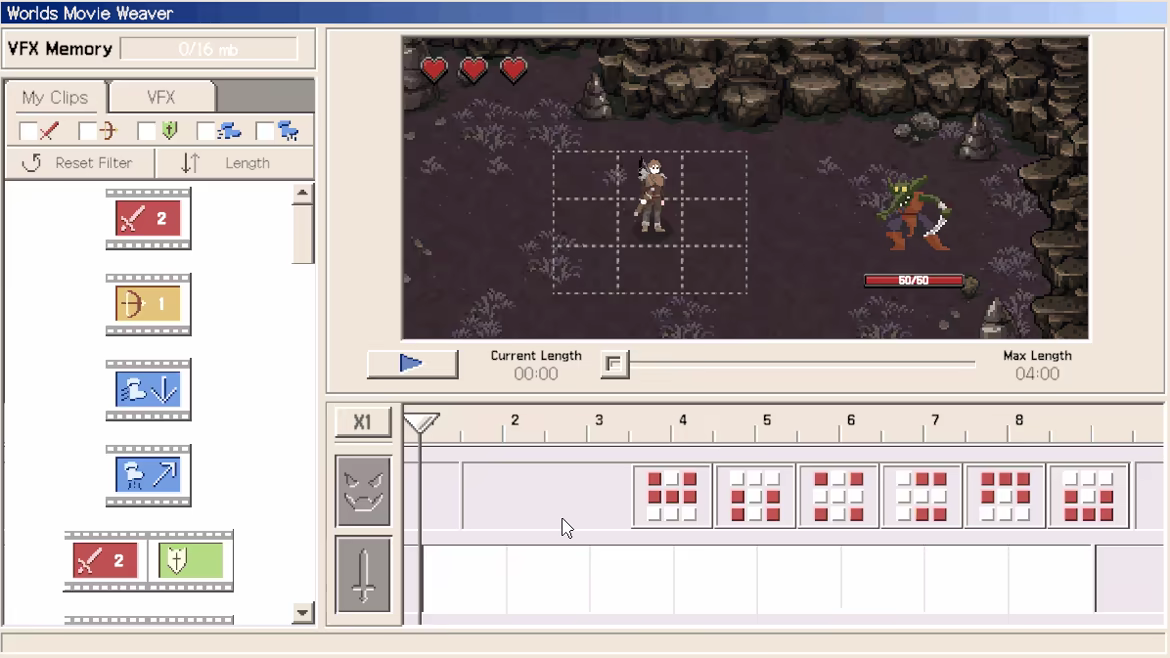Enable the sword attack filter checkbox

28,132
